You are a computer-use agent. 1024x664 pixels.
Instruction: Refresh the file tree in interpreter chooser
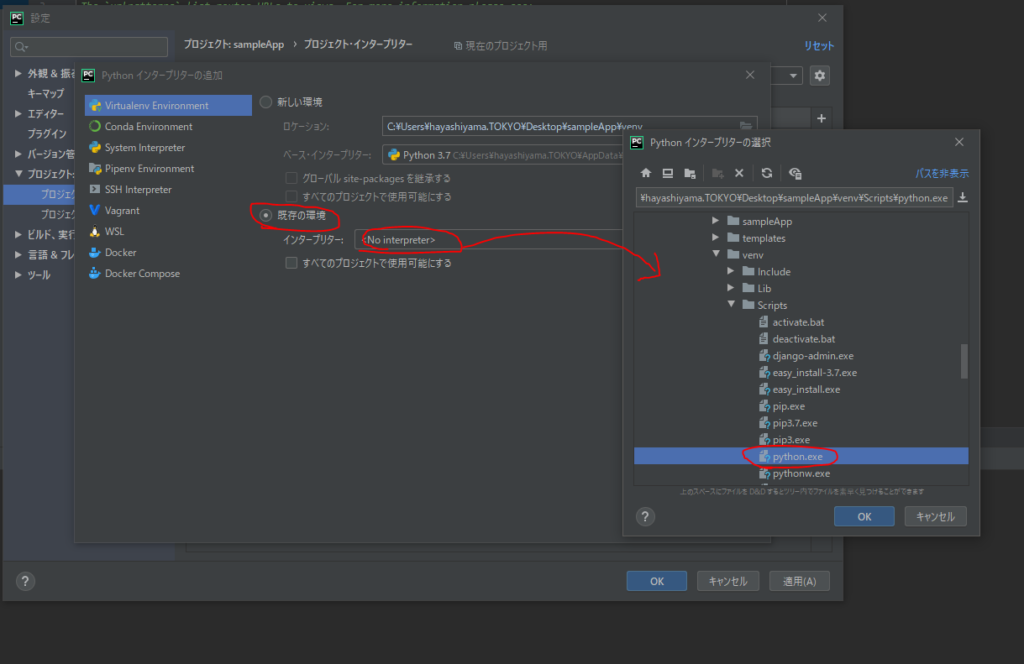tap(767, 173)
